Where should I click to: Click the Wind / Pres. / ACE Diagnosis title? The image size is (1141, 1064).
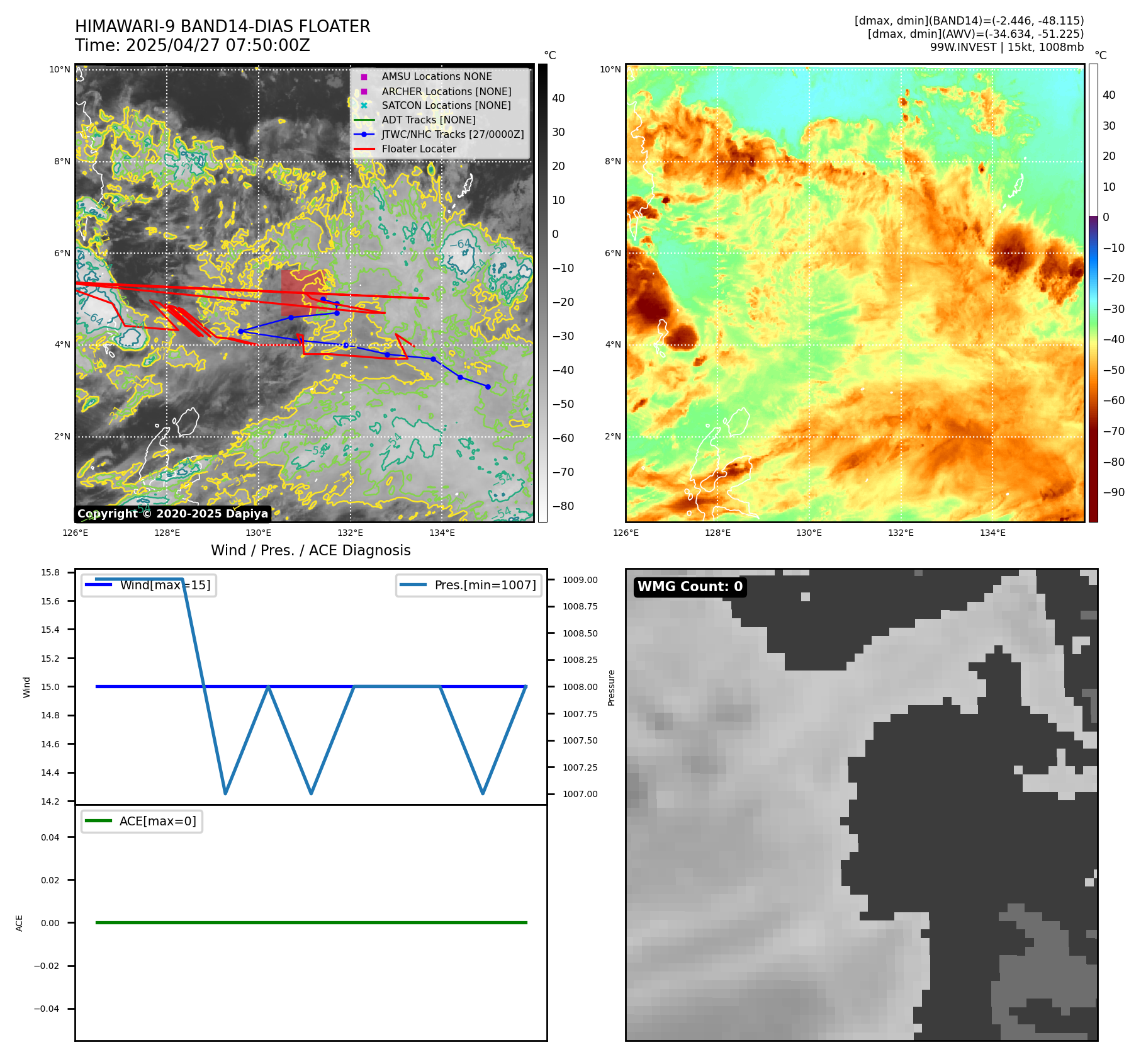(311, 550)
